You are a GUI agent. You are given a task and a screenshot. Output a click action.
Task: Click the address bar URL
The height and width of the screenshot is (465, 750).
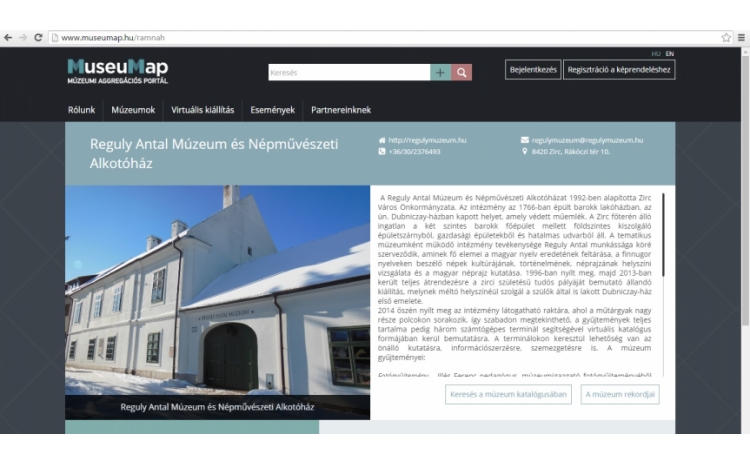(x=113, y=37)
